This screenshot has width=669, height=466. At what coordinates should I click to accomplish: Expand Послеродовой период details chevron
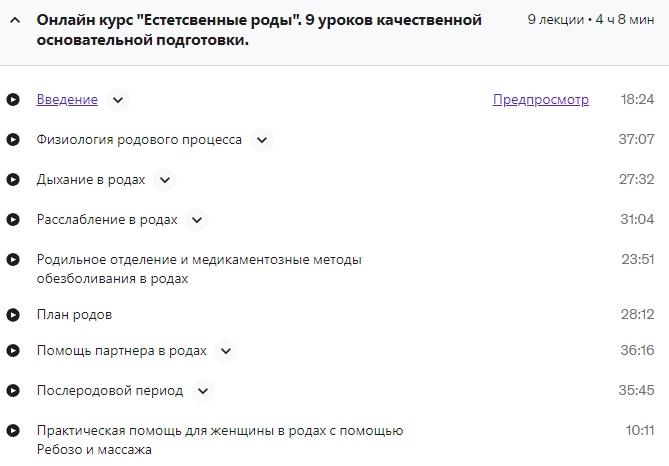(x=203, y=391)
